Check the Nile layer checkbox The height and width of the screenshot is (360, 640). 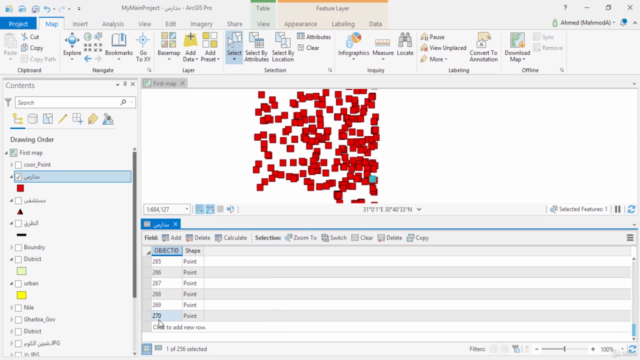click(18, 308)
